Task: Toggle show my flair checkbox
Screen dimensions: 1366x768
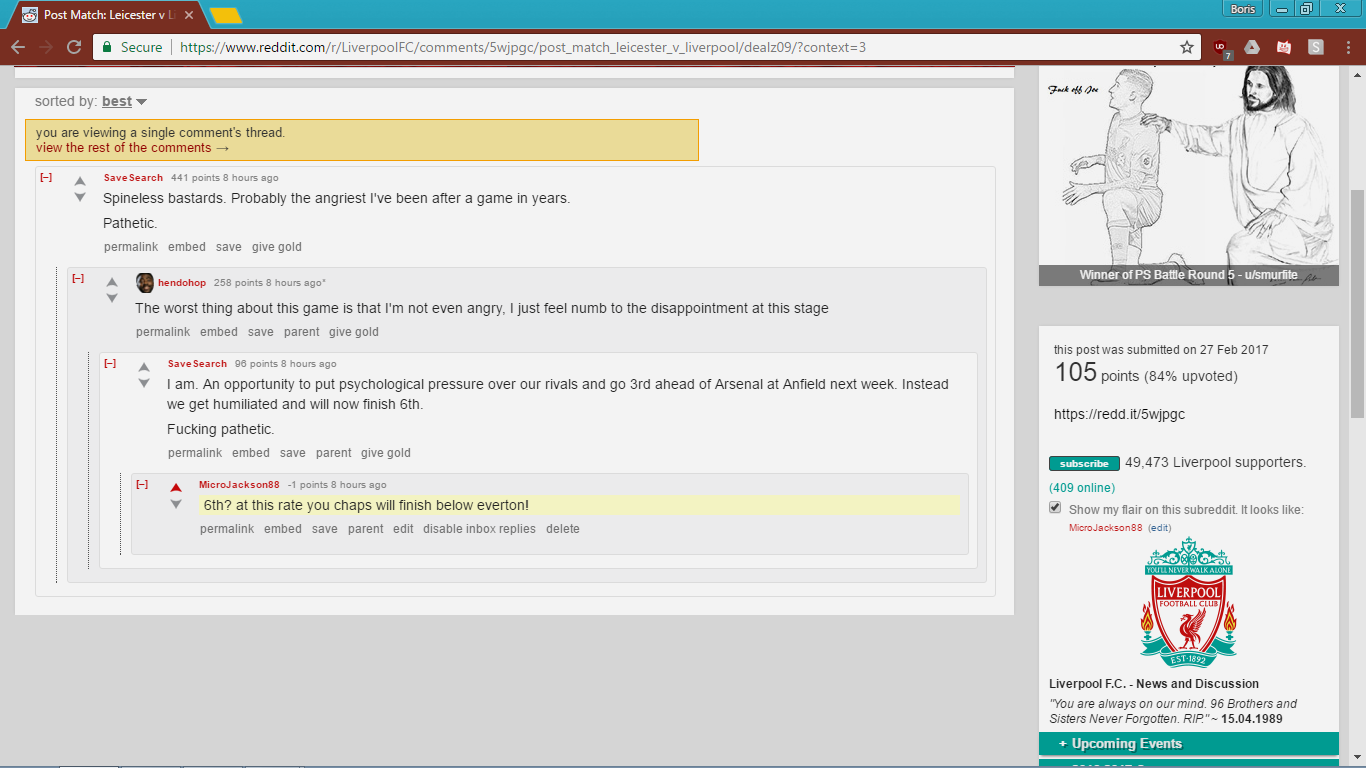Action: [1055, 508]
